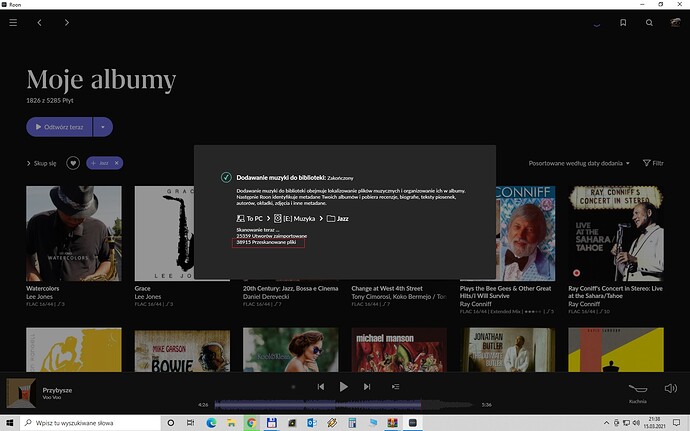The height and width of the screenshot is (431, 690).
Task: Click the [E:] Muzyka drive path segment
Action: pyautogui.click(x=294, y=218)
